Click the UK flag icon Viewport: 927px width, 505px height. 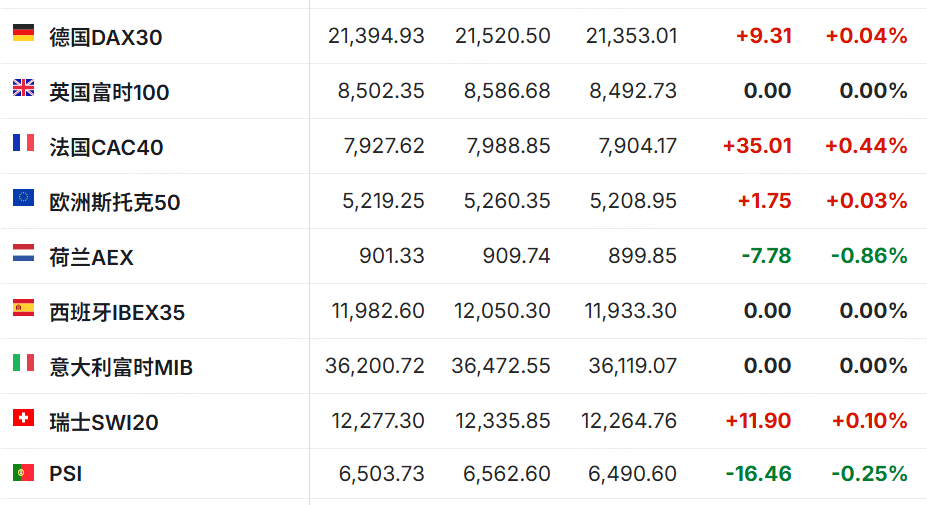24,88
